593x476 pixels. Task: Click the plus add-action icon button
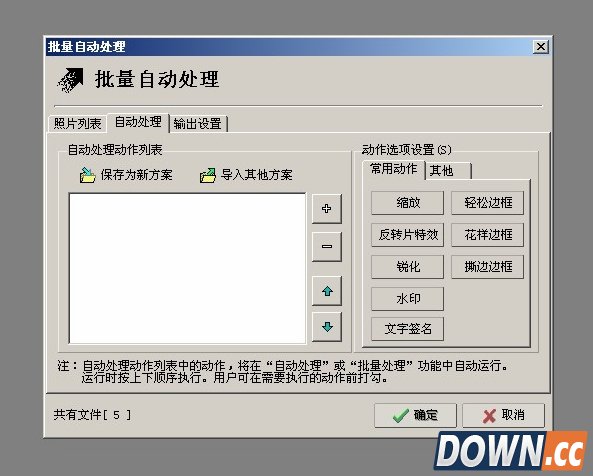pyautogui.click(x=327, y=209)
